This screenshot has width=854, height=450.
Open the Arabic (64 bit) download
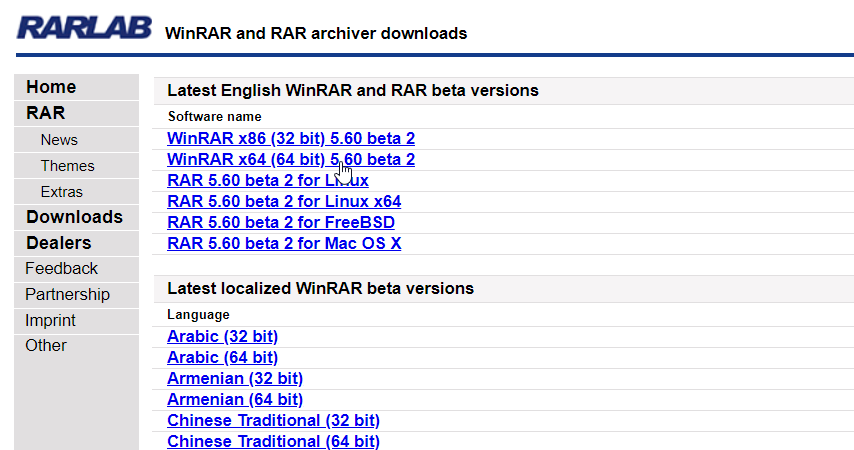[222, 357]
